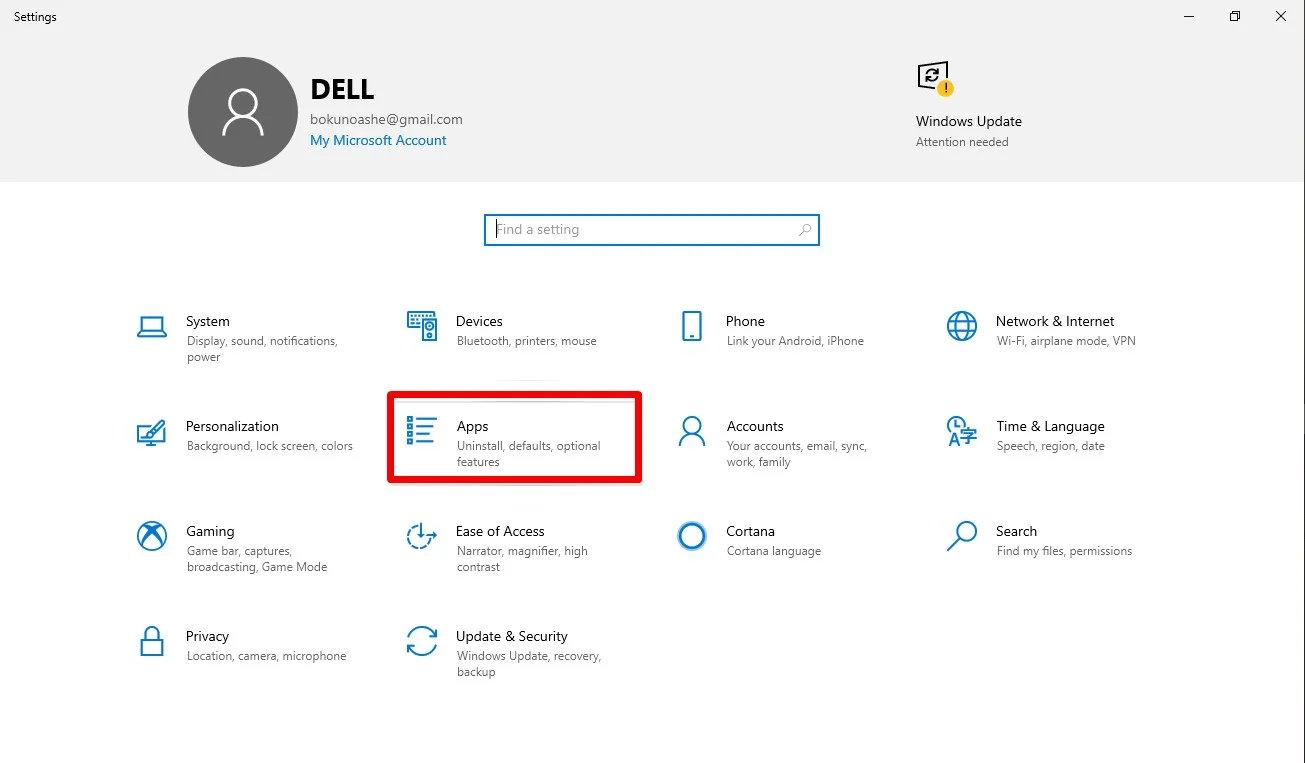Open the Cortana circle icon

coord(692,537)
